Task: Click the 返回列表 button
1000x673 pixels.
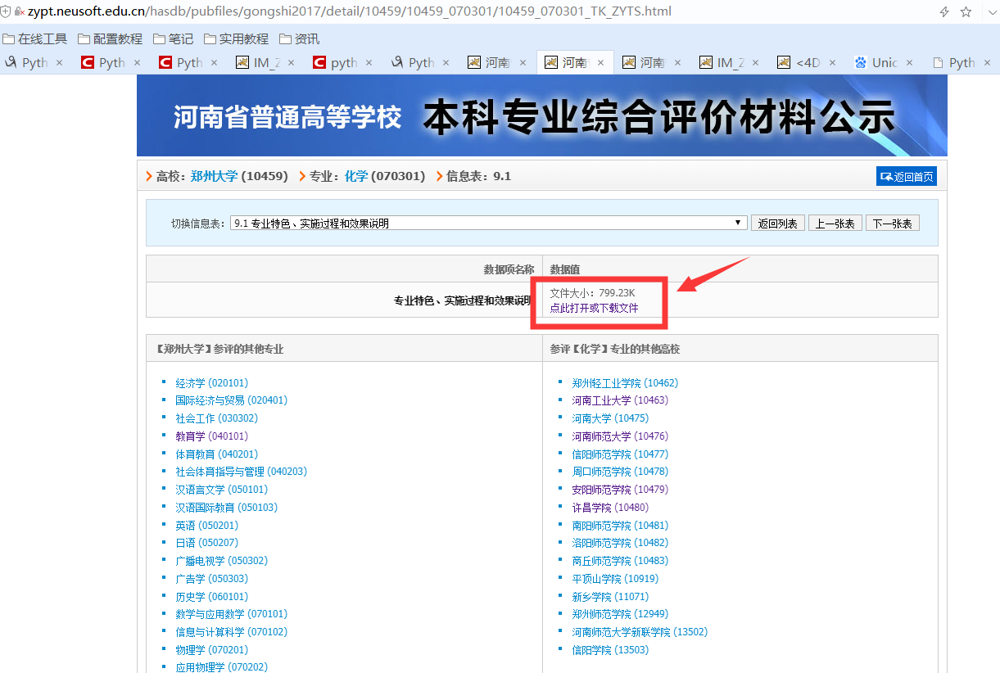Action: [x=777, y=223]
